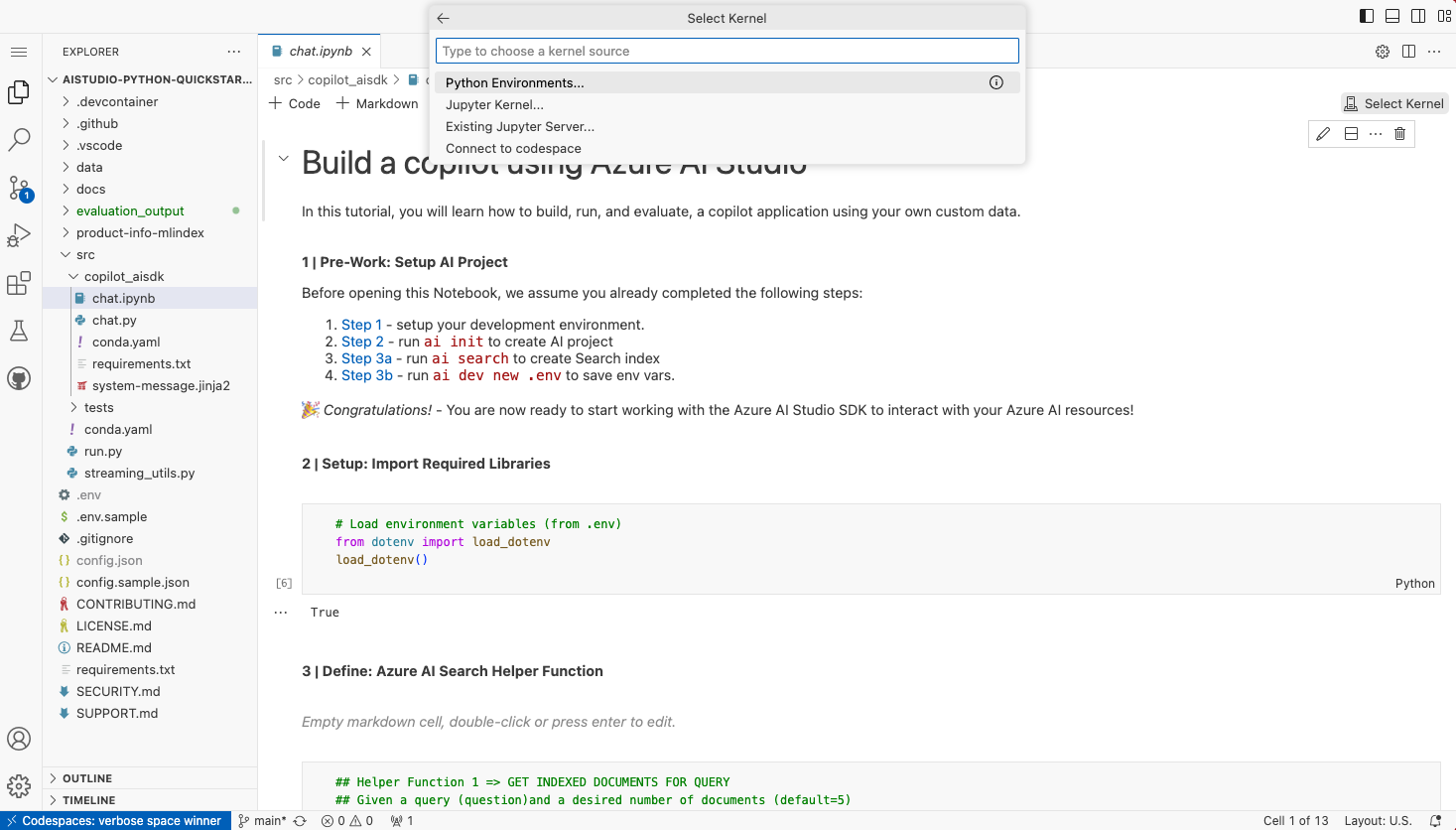Screen dimensions: 1456x830
Task: Open editor more actions ellipsis
Action: click(1434, 52)
